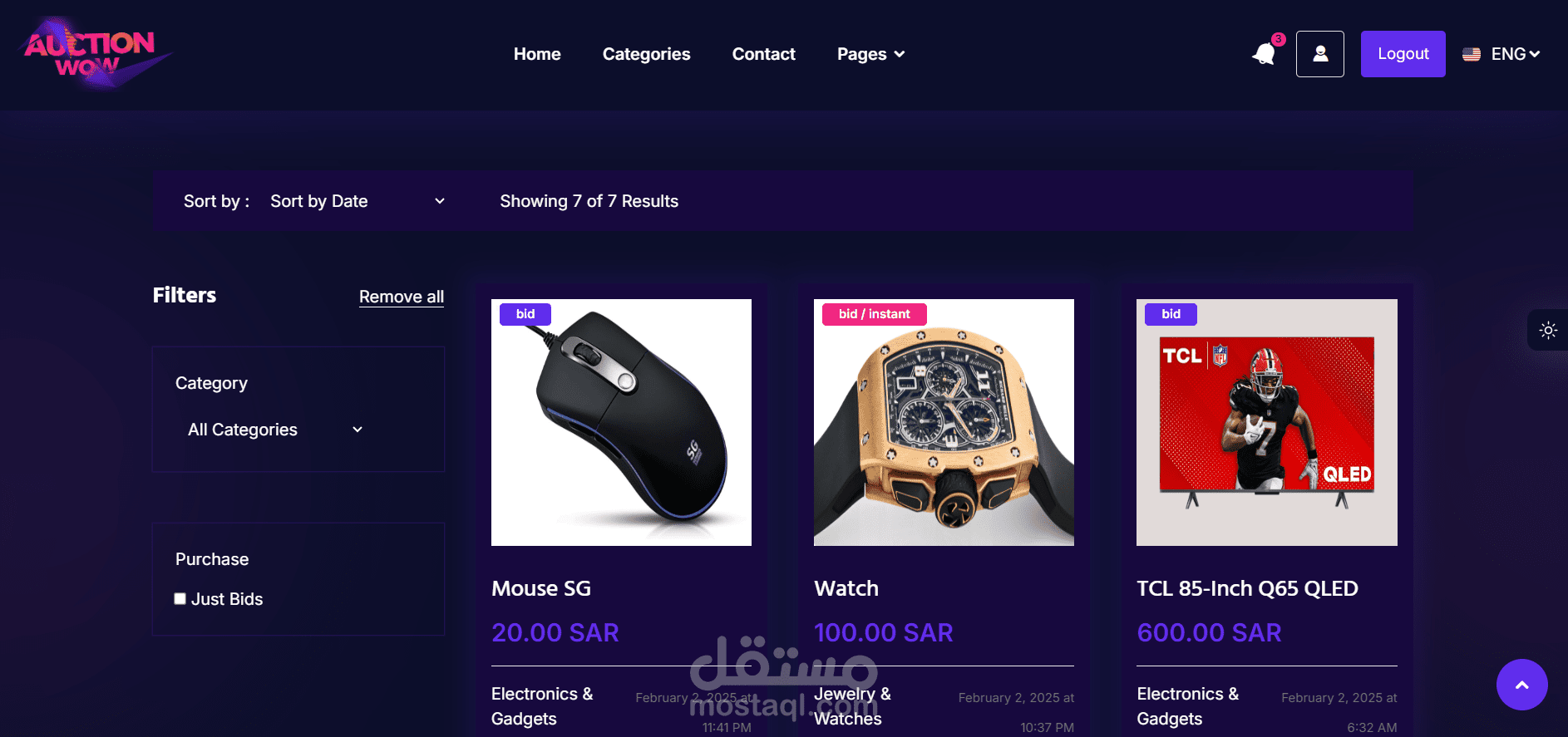Click the Remove all filters link

point(402,297)
